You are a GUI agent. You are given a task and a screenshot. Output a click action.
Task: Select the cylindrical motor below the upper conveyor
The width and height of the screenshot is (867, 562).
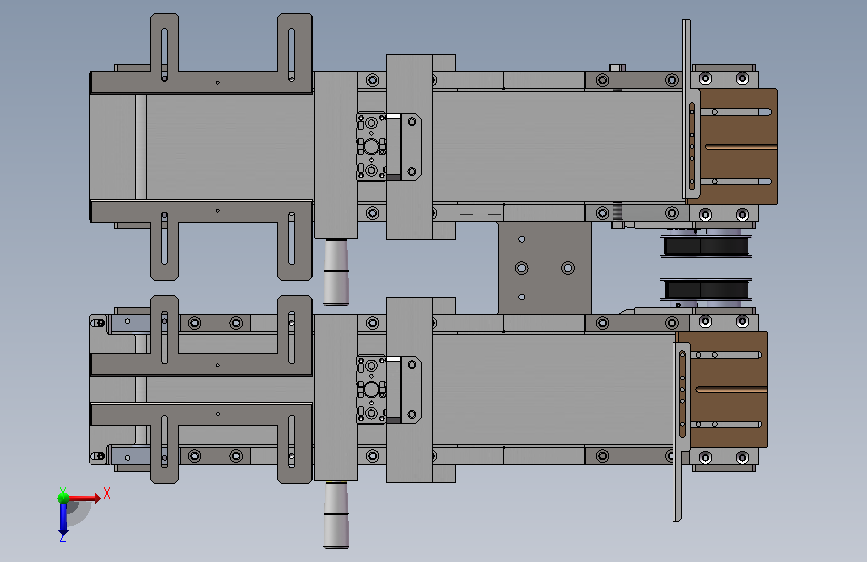(336, 272)
